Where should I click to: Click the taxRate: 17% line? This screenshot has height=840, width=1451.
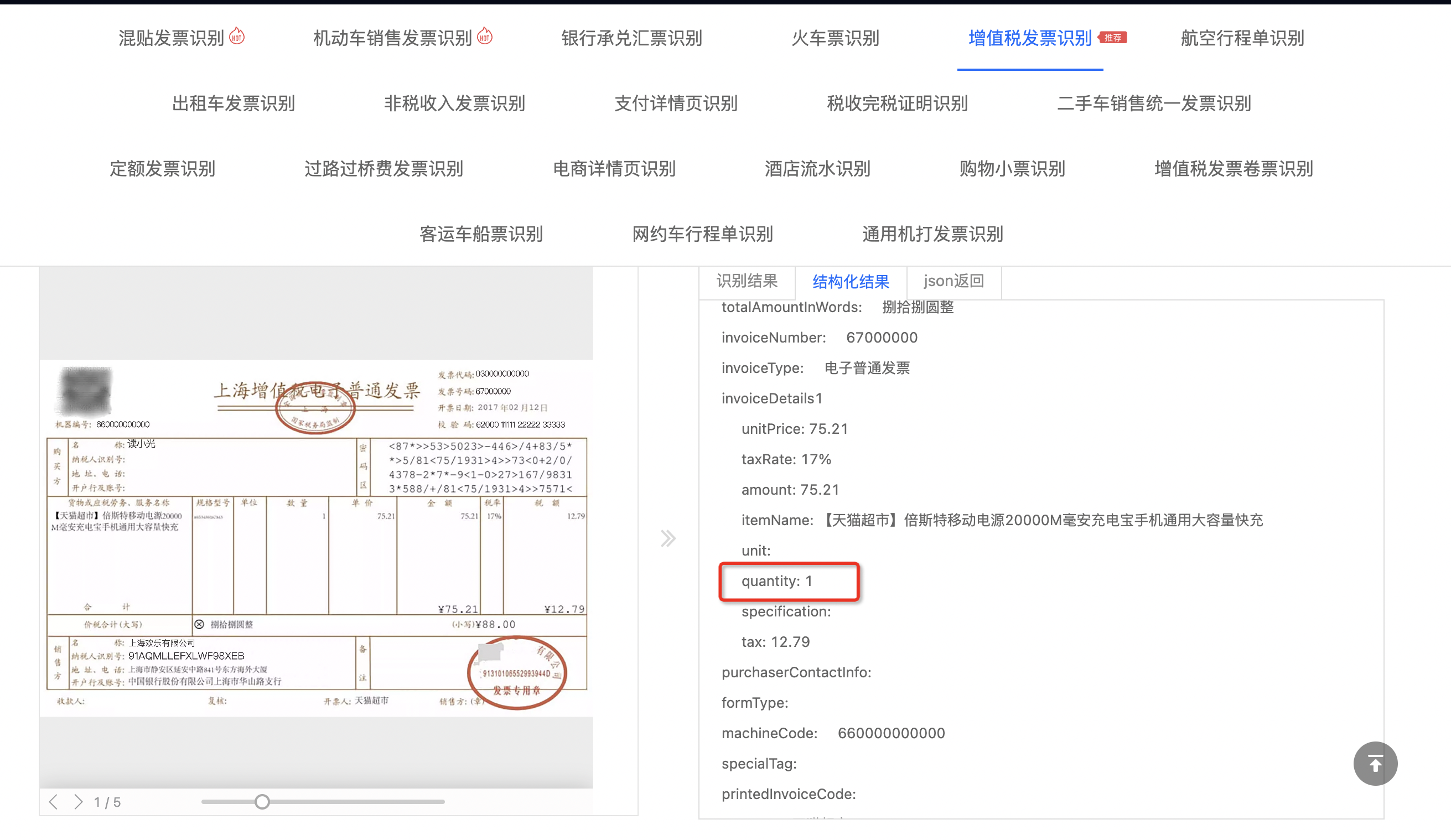(786, 459)
